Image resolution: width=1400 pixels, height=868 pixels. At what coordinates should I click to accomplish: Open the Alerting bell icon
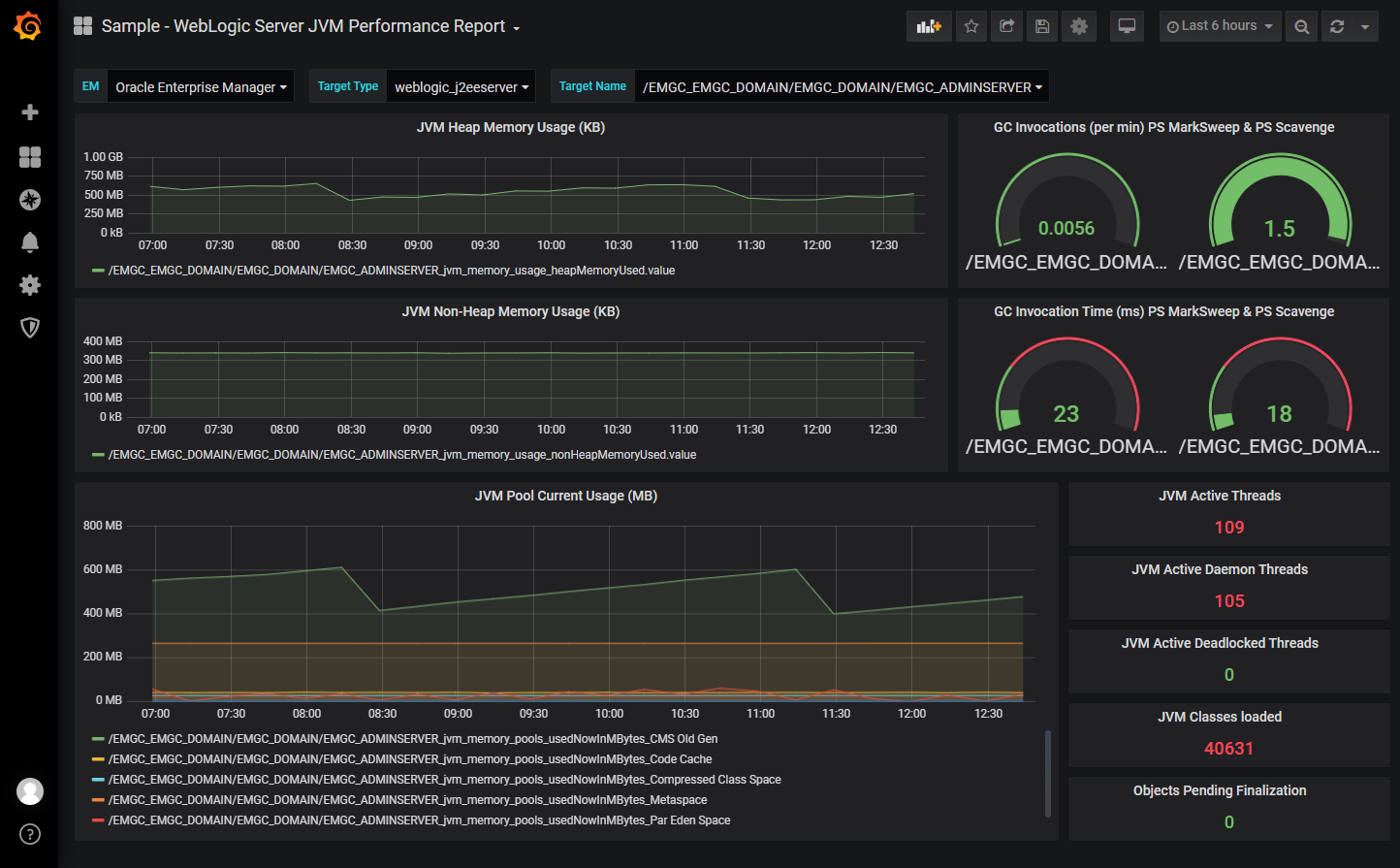pos(30,242)
